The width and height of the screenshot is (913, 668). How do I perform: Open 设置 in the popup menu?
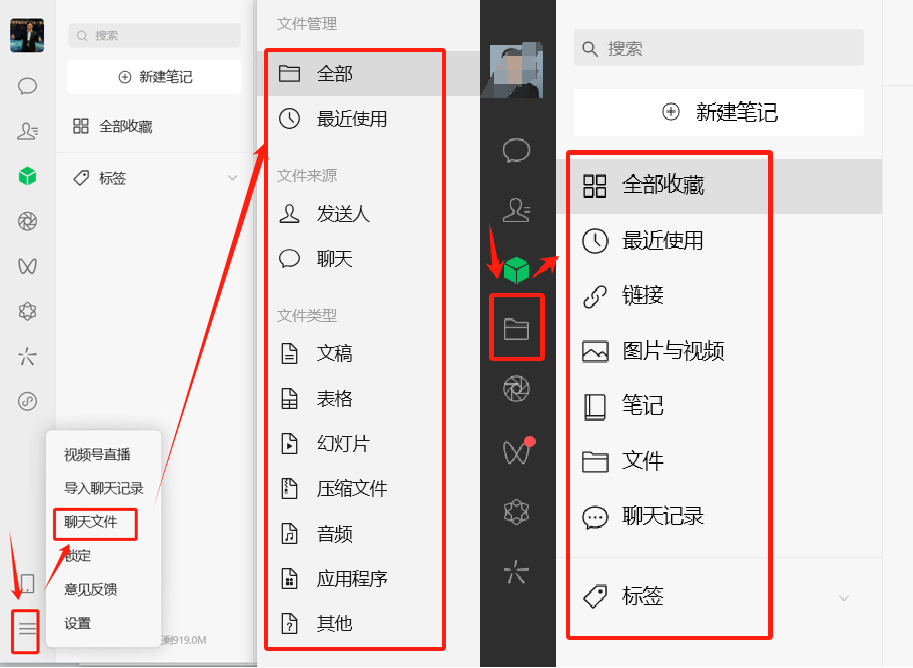click(x=77, y=623)
